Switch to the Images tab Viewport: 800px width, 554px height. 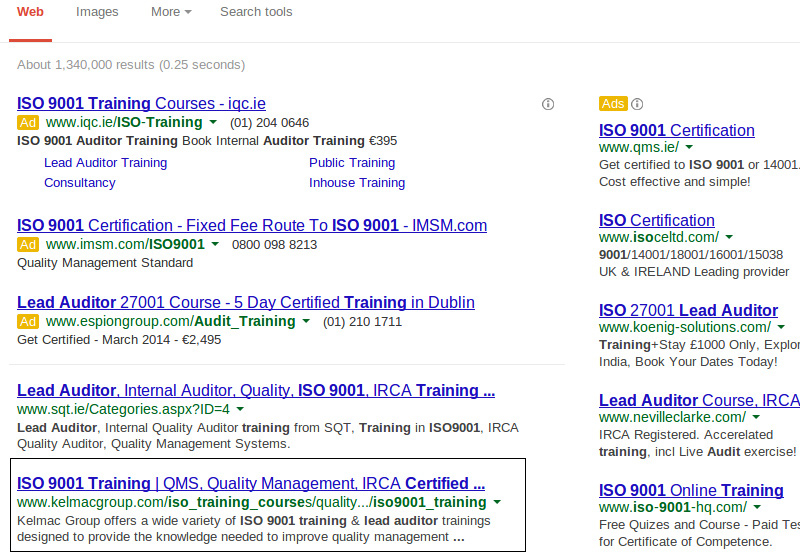pyautogui.click(x=97, y=12)
